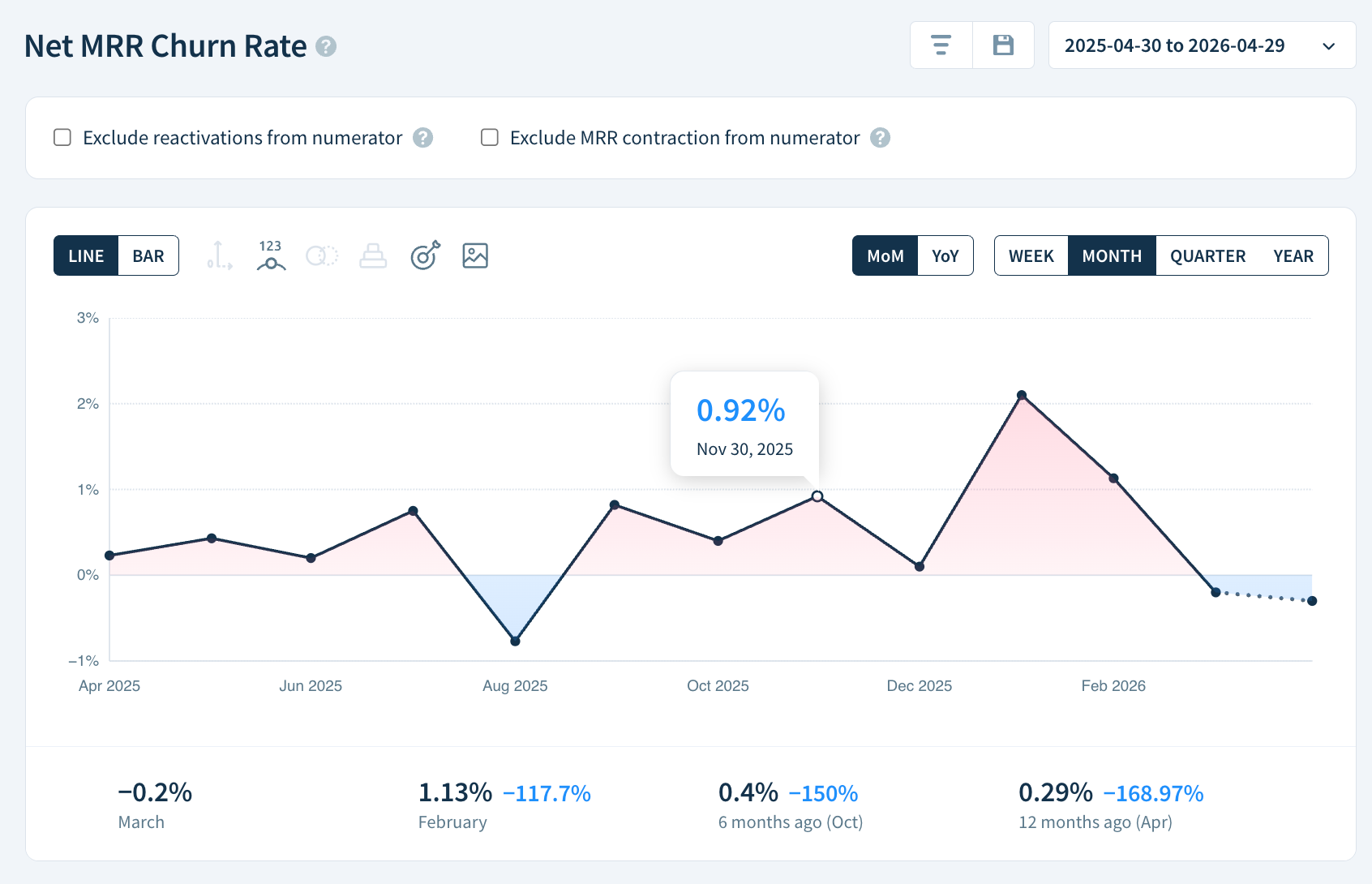The height and width of the screenshot is (884, 1372).
Task: Open the Net MRR Churn Rate help icon
Action: pyautogui.click(x=326, y=47)
